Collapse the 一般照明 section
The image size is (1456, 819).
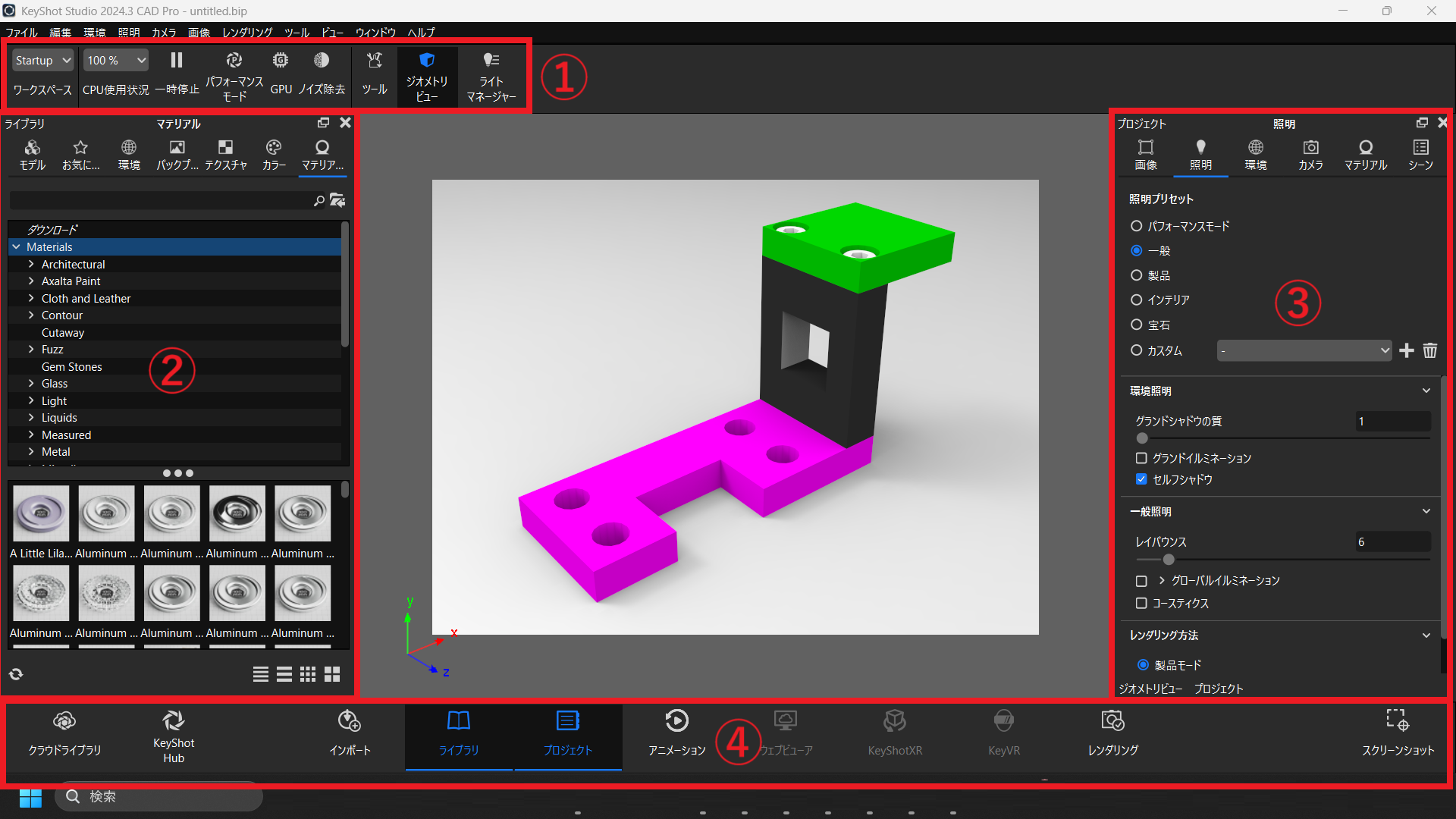coord(1426,511)
